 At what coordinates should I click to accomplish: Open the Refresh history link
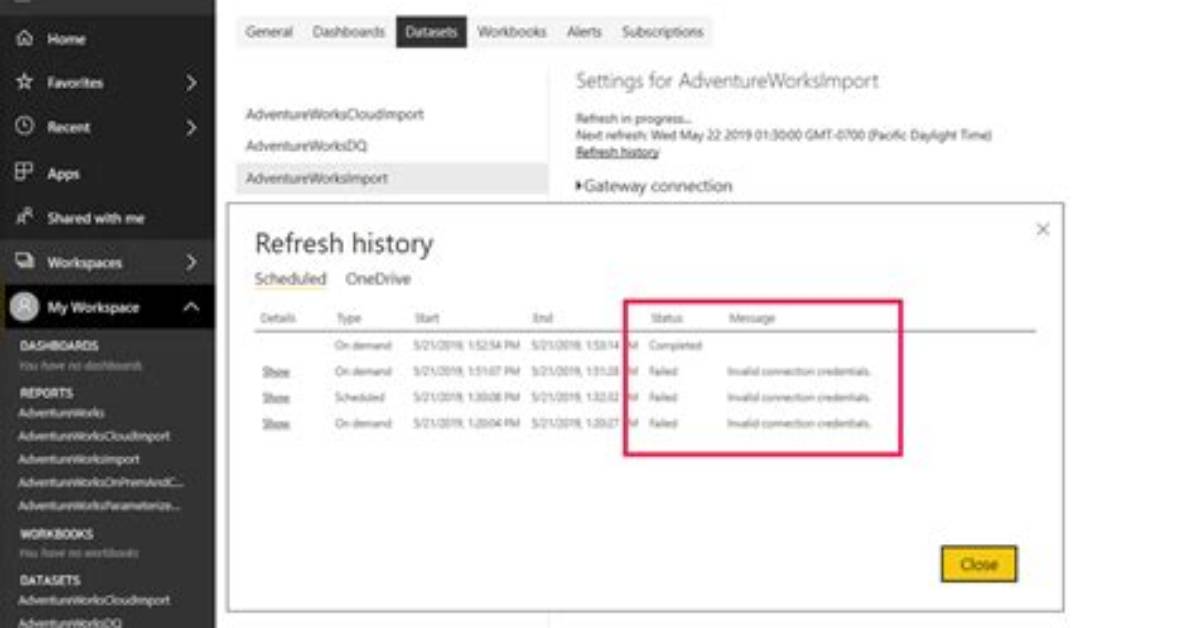(617, 153)
